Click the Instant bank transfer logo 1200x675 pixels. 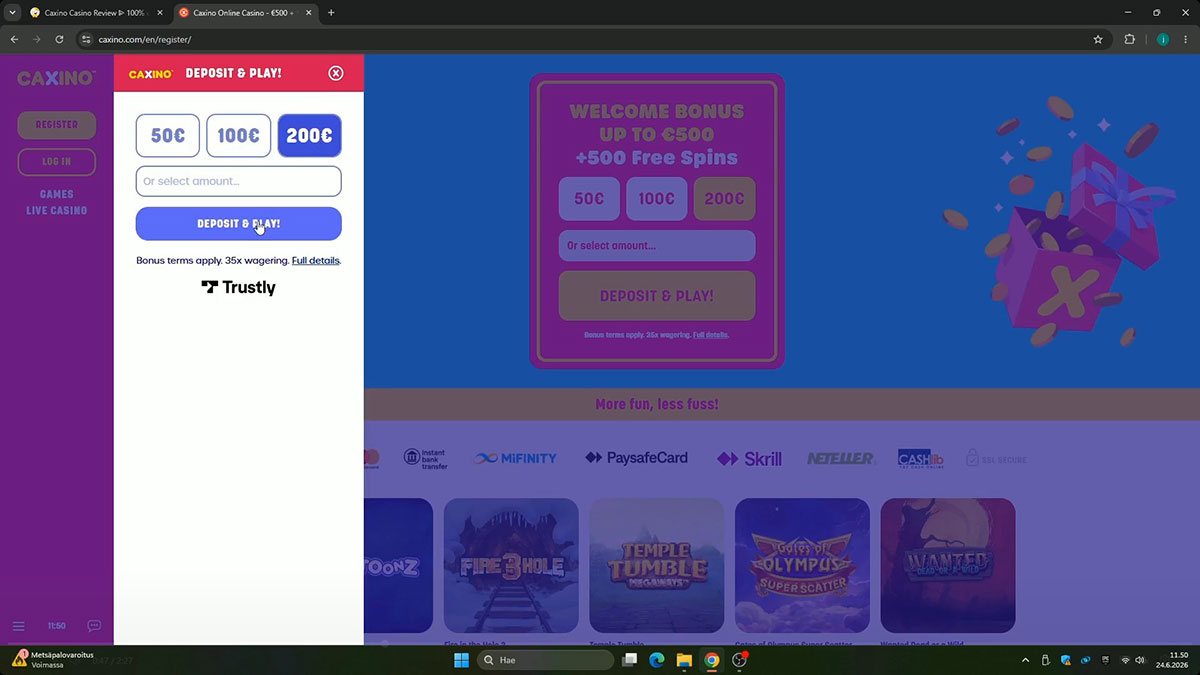coord(426,458)
